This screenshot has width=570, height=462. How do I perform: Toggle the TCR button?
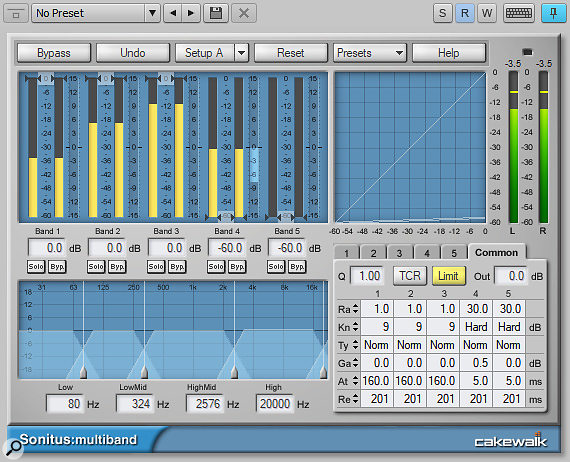[x=410, y=276]
